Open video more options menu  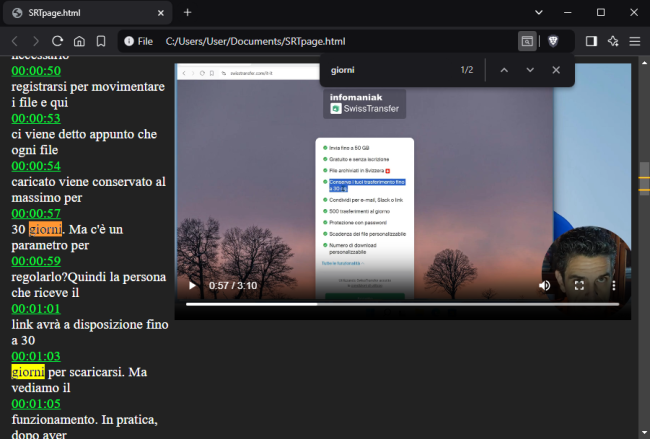pos(614,286)
